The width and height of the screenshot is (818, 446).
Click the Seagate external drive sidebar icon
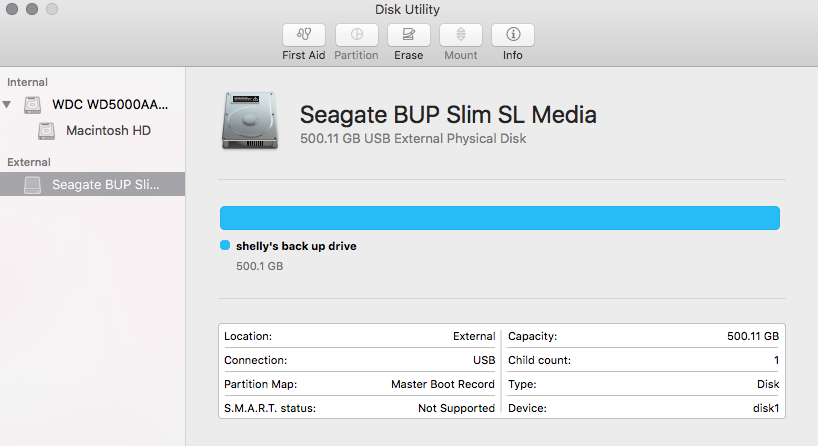[33, 185]
